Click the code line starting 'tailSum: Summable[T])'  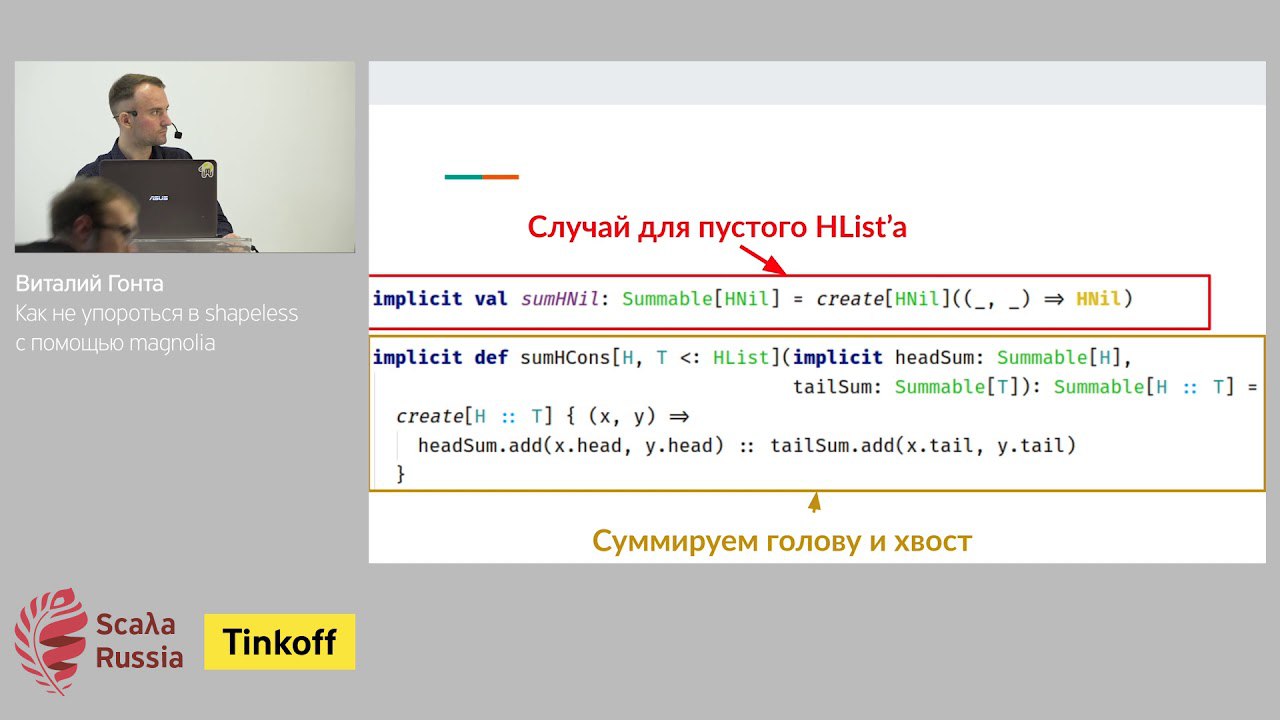(x=1026, y=387)
